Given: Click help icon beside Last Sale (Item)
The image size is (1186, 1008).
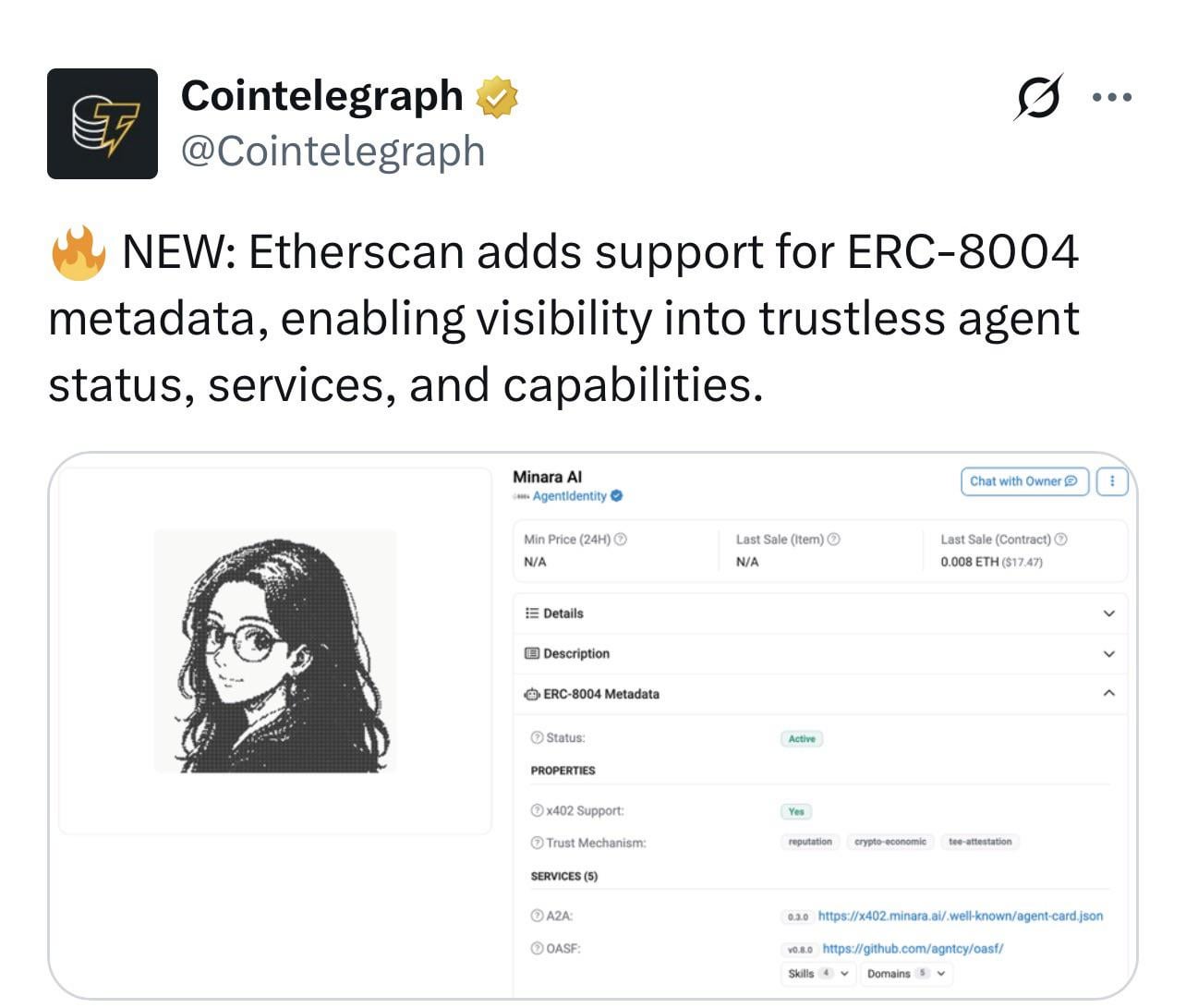Looking at the screenshot, I should (833, 540).
